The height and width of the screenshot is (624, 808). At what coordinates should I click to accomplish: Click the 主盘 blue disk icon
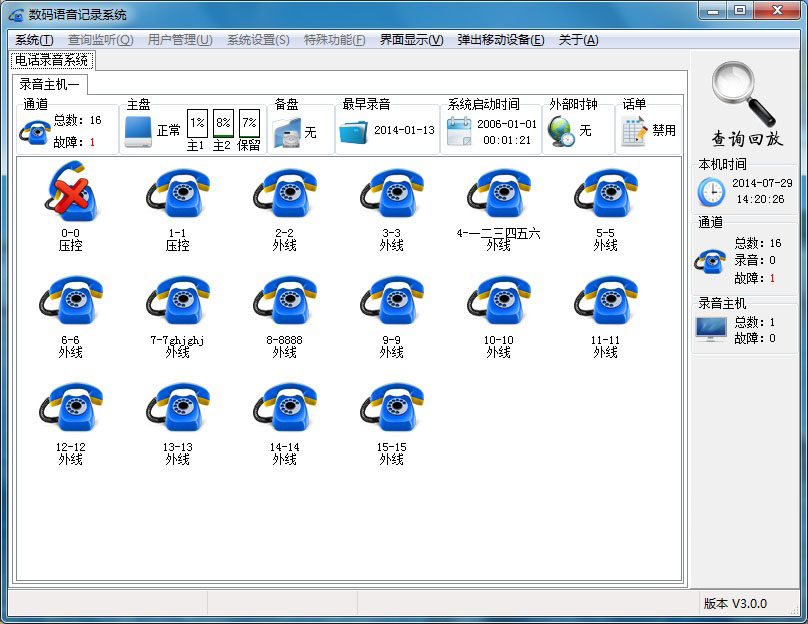coord(138,130)
